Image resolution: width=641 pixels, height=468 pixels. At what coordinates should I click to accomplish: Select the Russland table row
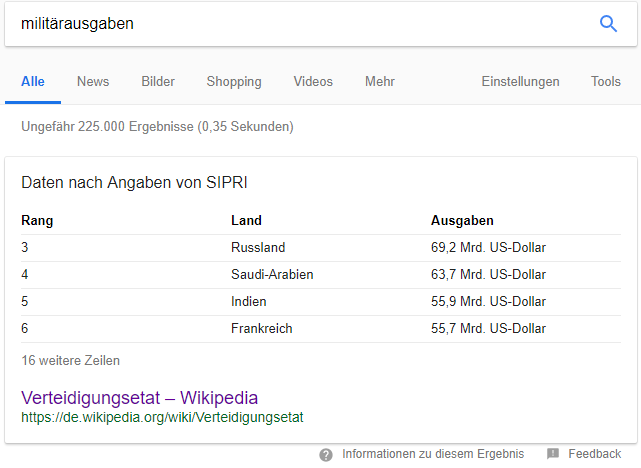click(x=321, y=248)
